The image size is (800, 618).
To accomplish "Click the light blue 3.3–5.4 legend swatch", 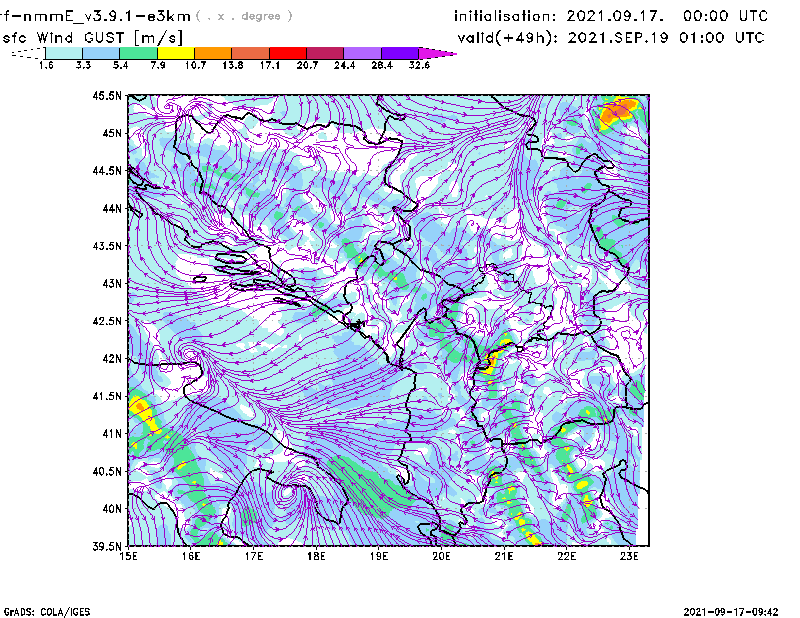I will 101,53.
